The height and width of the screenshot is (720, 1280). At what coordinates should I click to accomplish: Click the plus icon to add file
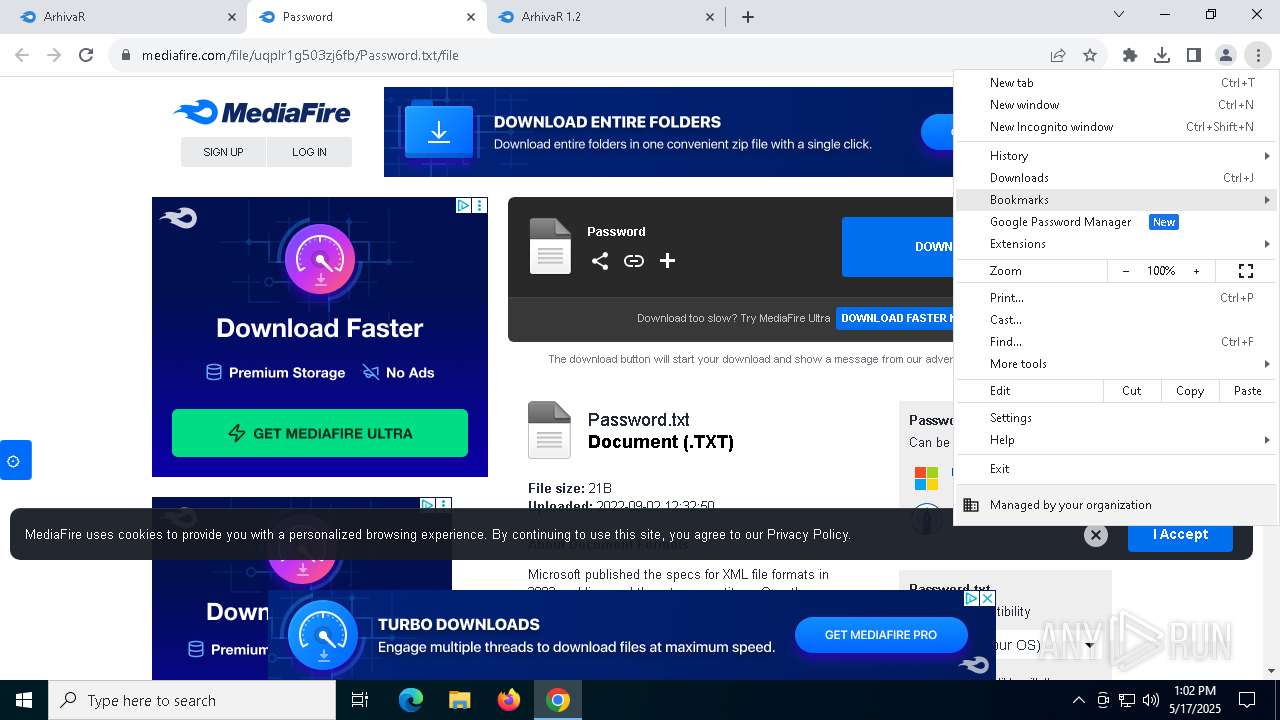pyautogui.click(x=668, y=261)
